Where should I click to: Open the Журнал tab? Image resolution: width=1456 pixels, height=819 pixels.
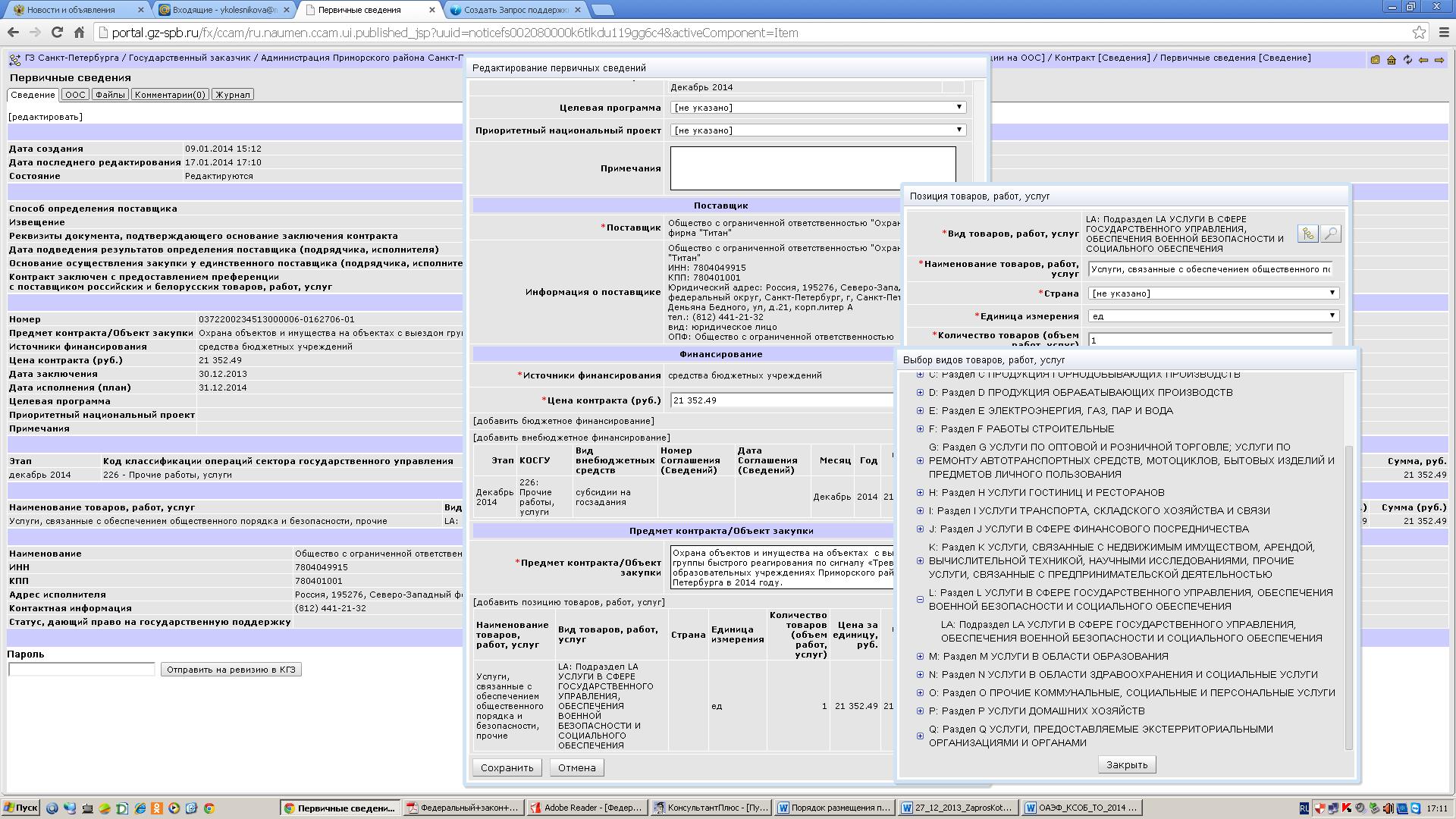point(232,95)
